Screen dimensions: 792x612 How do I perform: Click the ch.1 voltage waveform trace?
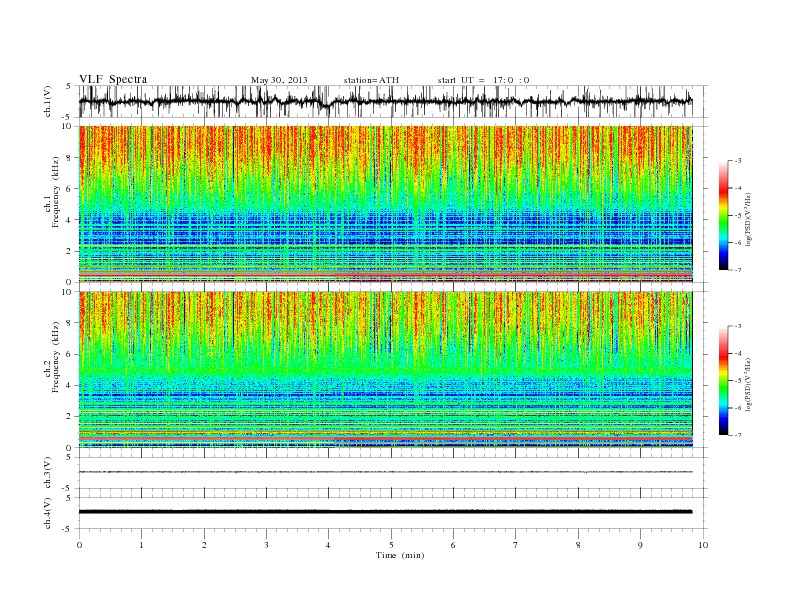tap(385, 101)
